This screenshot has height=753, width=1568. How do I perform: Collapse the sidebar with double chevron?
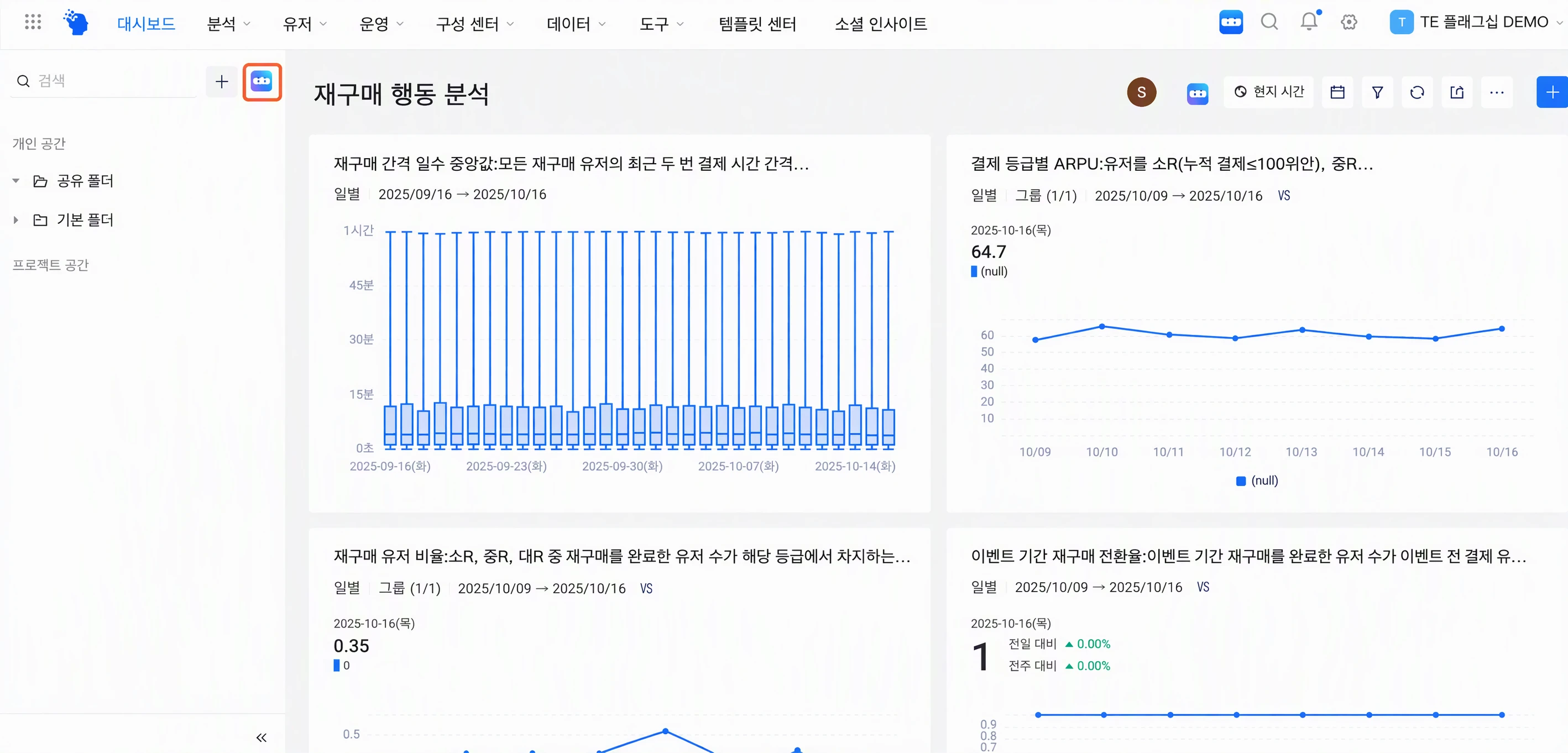[261, 737]
